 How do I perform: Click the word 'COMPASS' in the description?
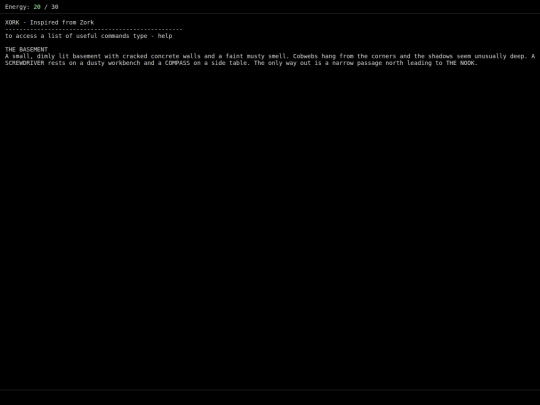tap(177, 63)
